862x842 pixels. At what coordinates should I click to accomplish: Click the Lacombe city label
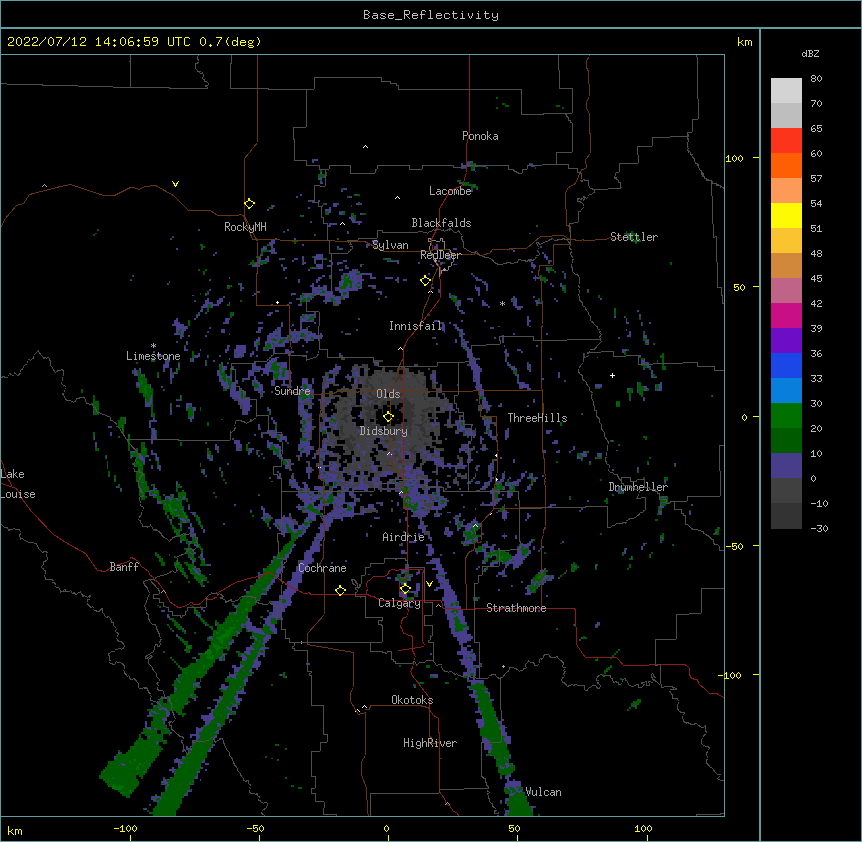(450, 191)
